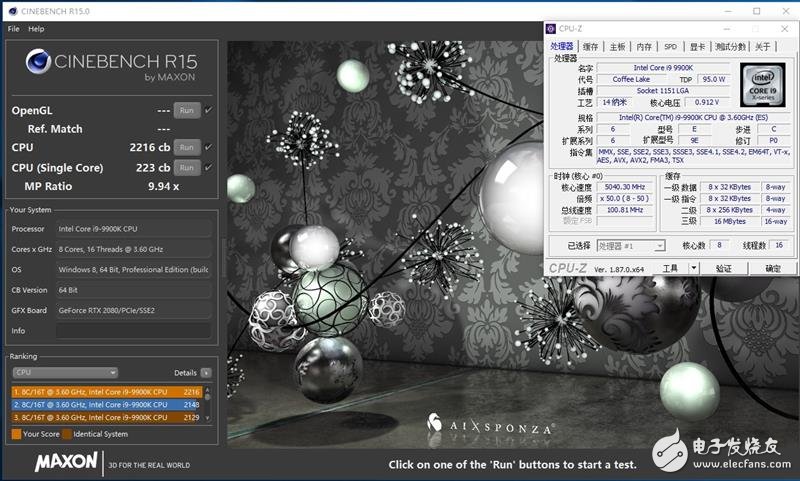This screenshot has height=481, width=800.
Task: Click the bus speed value 100.81 MHz
Action: coord(625,210)
